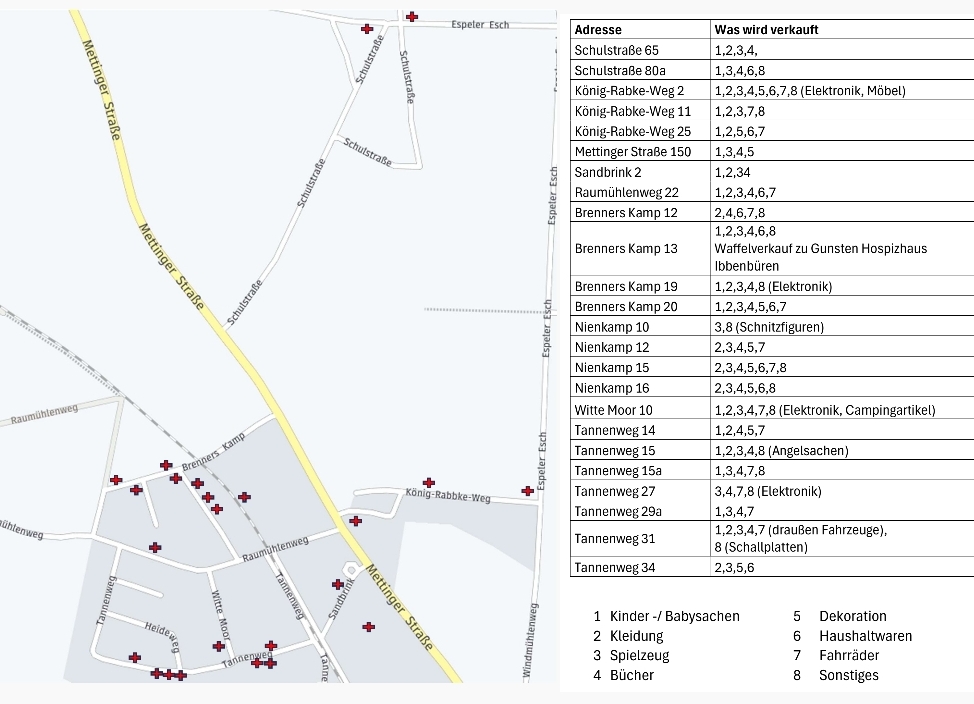The width and height of the screenshot is (974, 704).
Task: Click the Heideweg street label on map
Action: click(x=163, y=636)
